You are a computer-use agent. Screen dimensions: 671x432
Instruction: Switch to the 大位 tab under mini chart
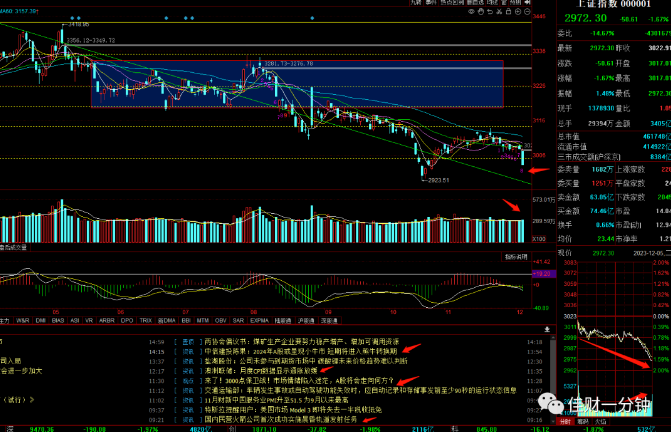tap(600, 422)
